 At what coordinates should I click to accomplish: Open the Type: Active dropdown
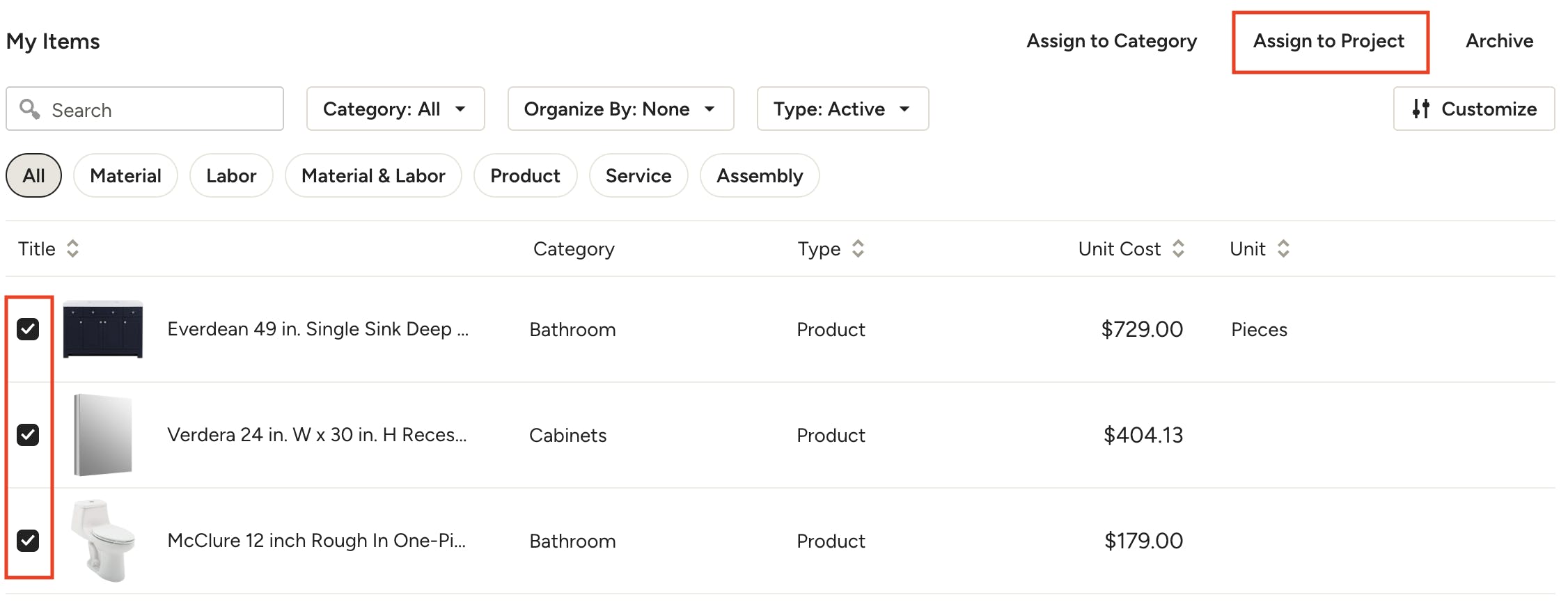coord(842,109)
